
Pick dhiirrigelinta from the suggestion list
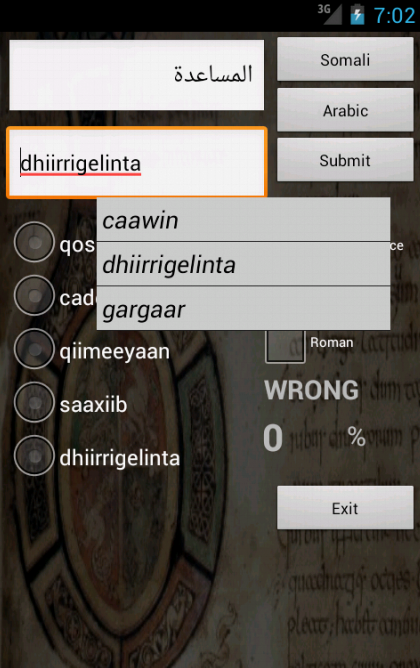(243, 264)
